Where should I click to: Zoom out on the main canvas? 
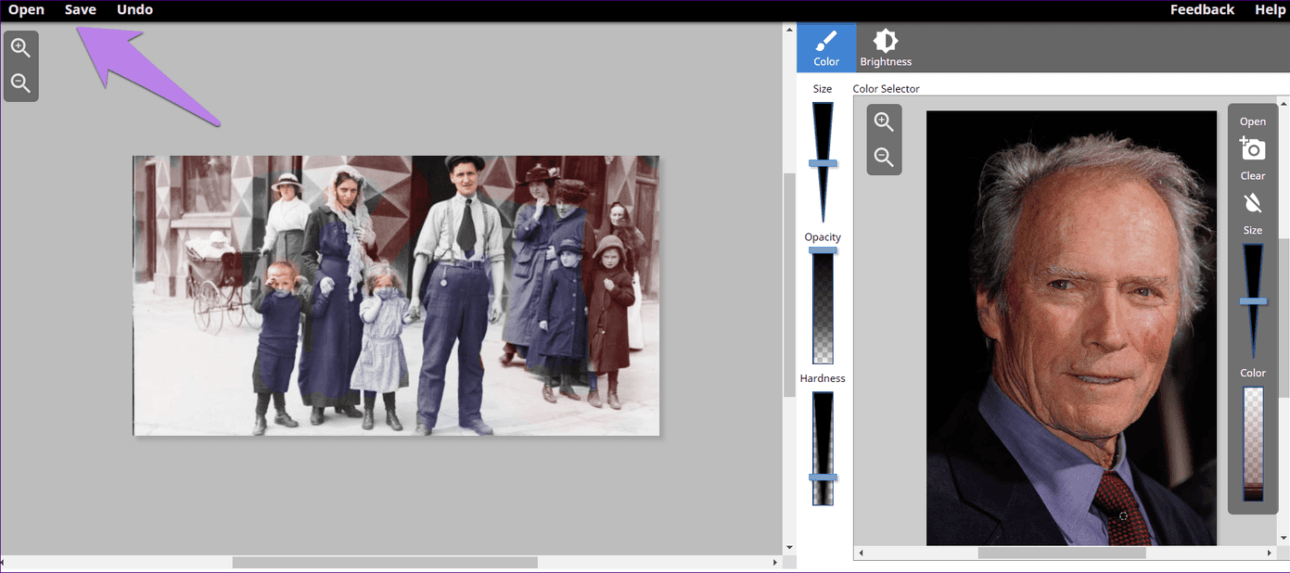(x=21, y=84)
